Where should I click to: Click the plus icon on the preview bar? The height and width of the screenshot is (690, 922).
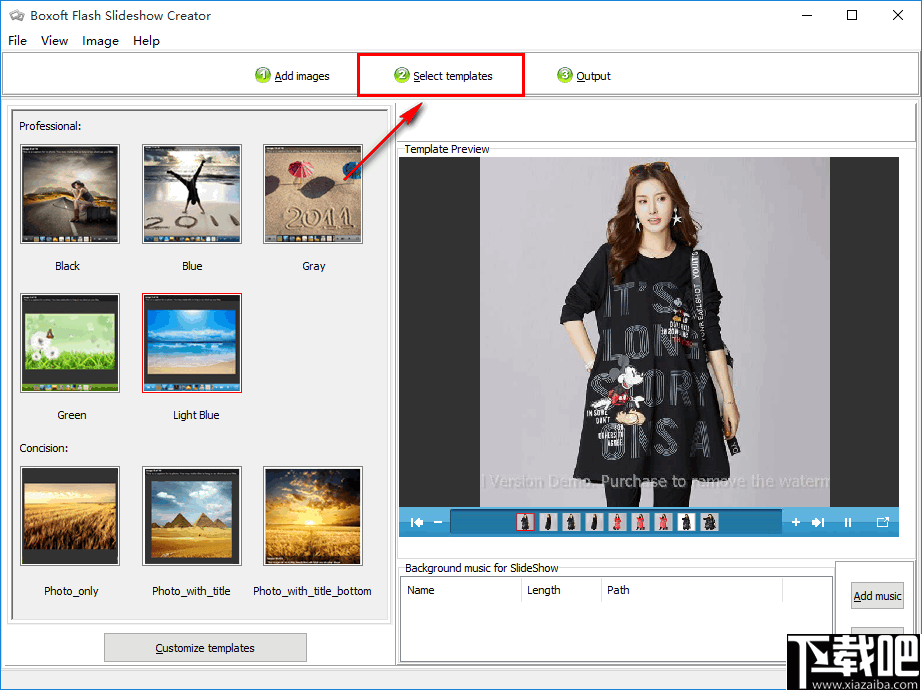tap(796, 522)
